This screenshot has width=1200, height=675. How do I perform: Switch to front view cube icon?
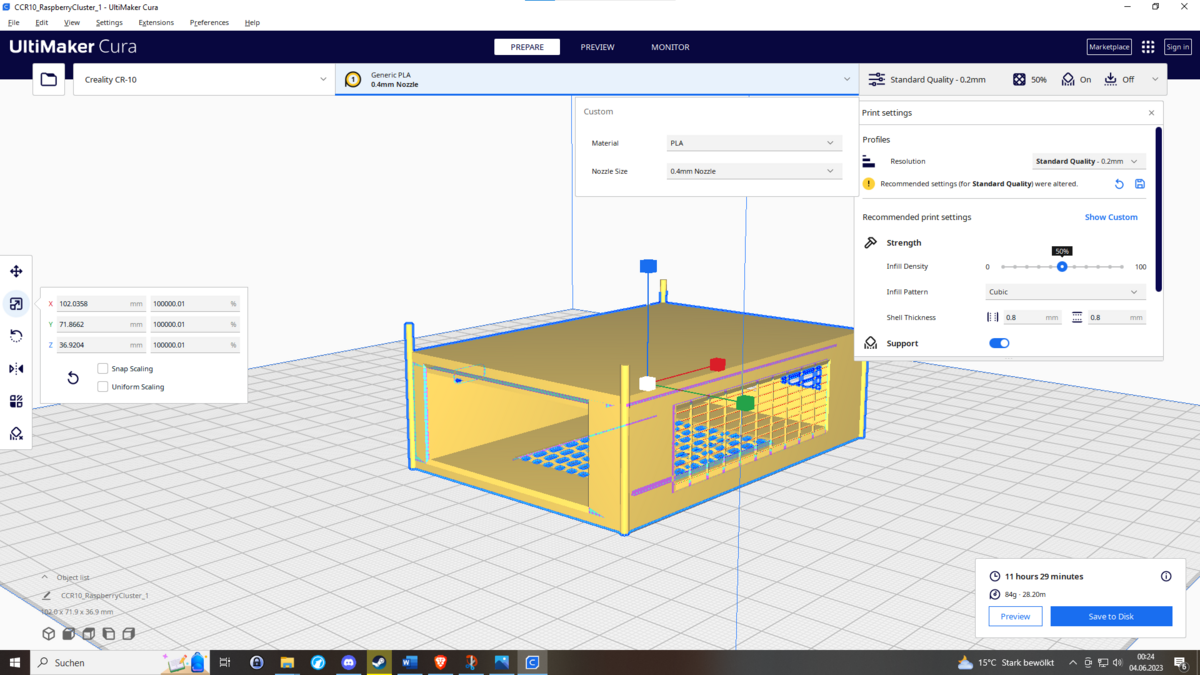69,633
